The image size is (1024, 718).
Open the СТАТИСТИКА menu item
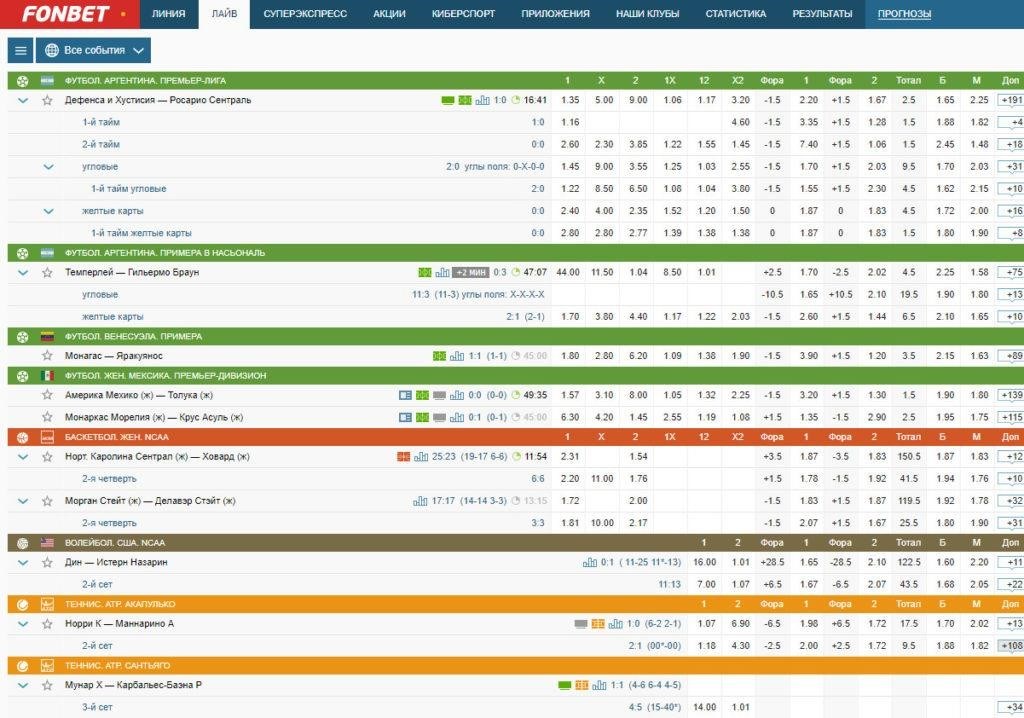735,14
